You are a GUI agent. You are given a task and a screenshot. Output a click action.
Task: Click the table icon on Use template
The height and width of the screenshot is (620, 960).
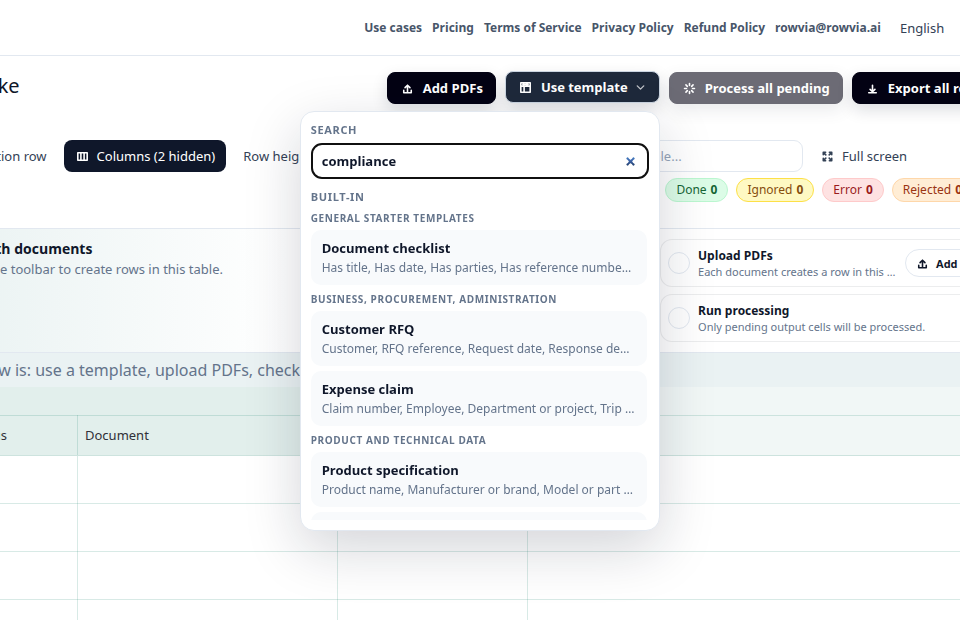(x=525, y=88)
